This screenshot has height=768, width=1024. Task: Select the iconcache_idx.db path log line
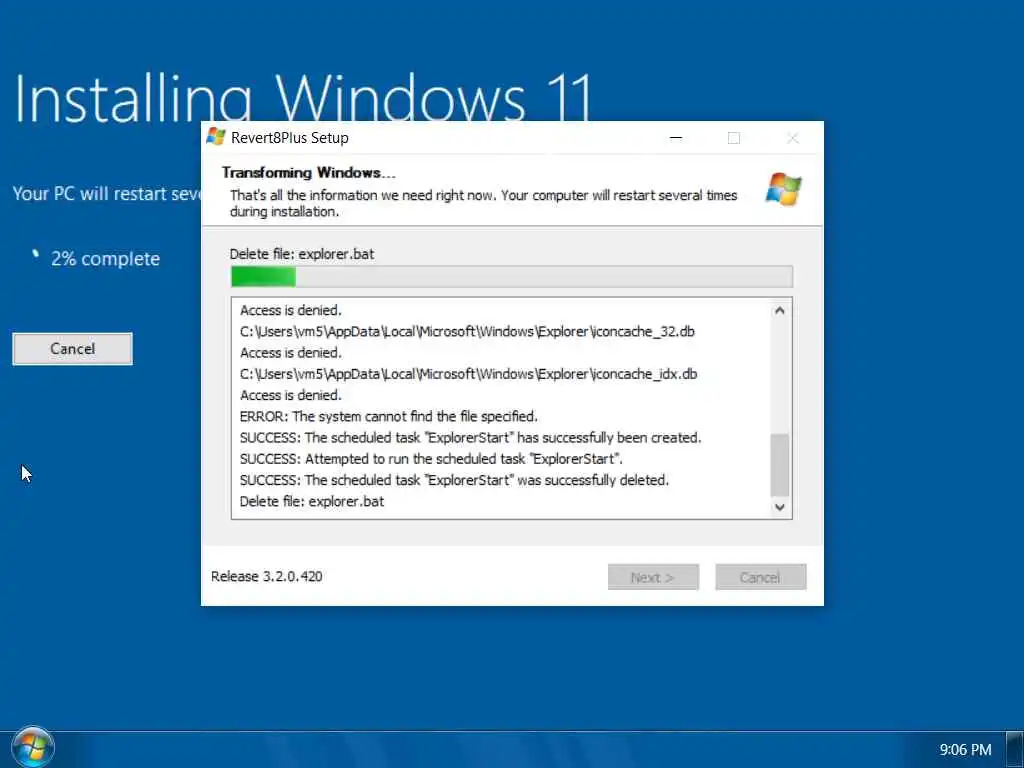[x=468, y=374]
